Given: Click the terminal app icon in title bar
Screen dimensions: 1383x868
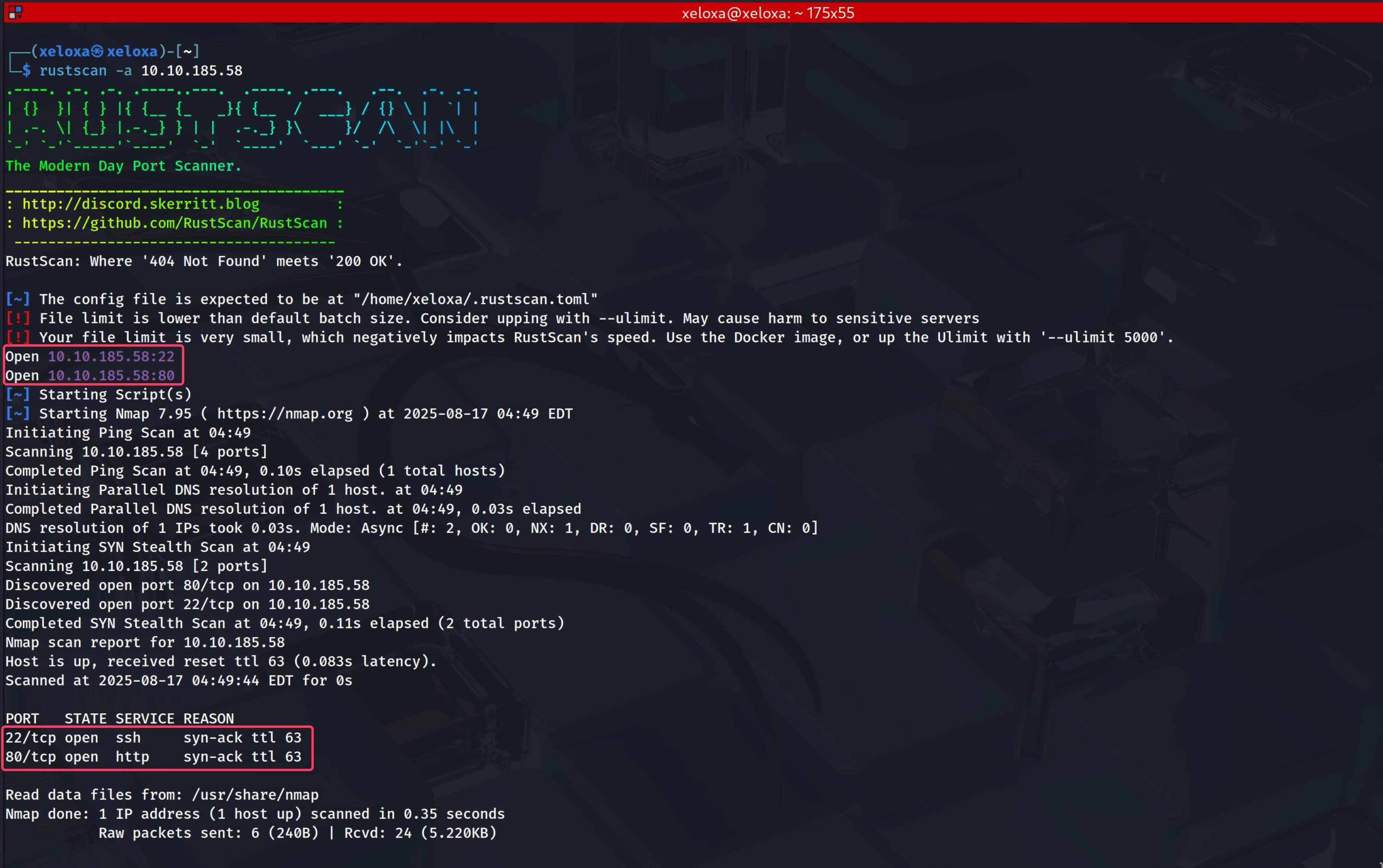Looking at the screenshot, I should [15, 12].
